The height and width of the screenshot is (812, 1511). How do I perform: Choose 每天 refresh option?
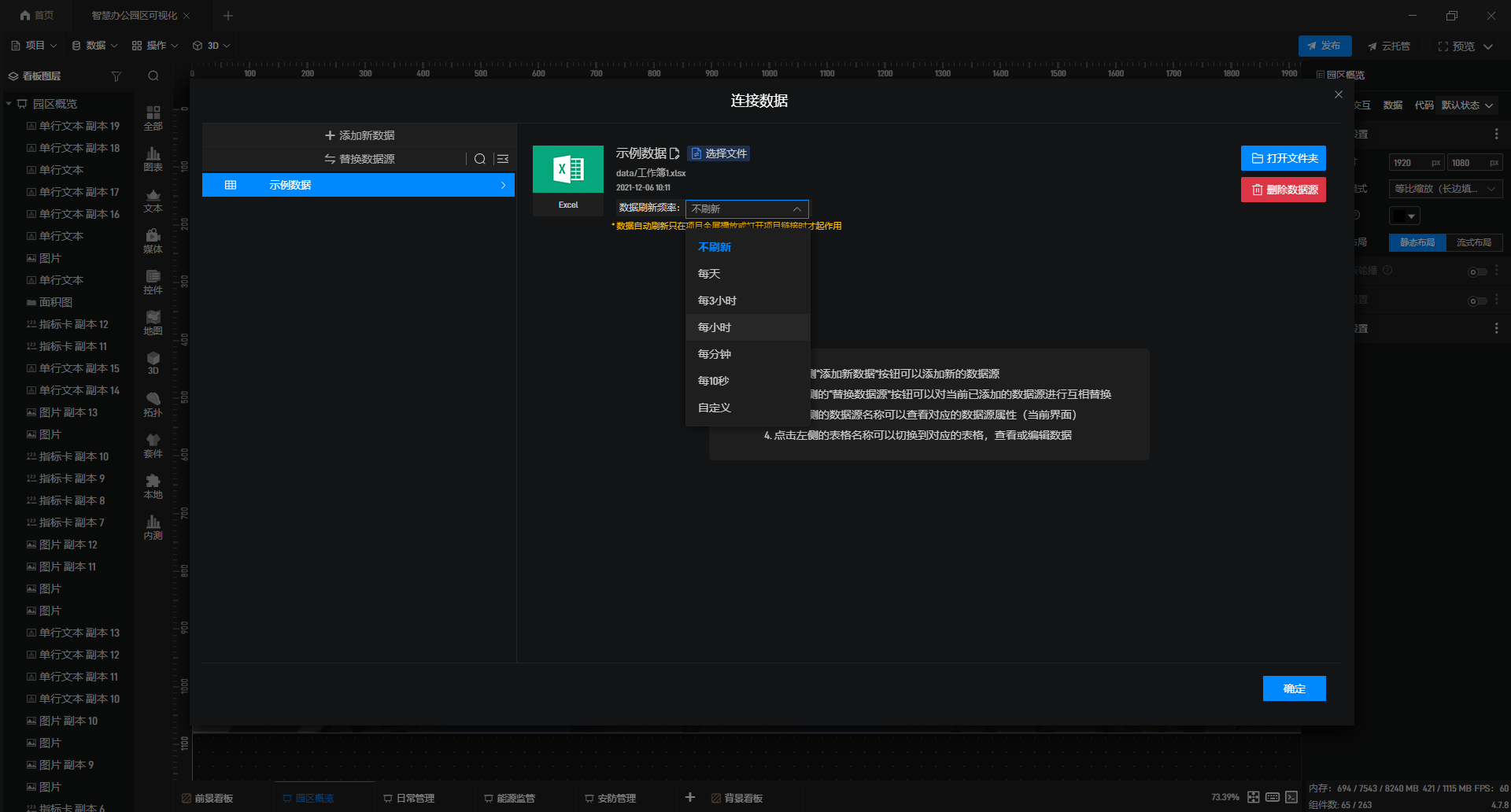click(748, 274)
